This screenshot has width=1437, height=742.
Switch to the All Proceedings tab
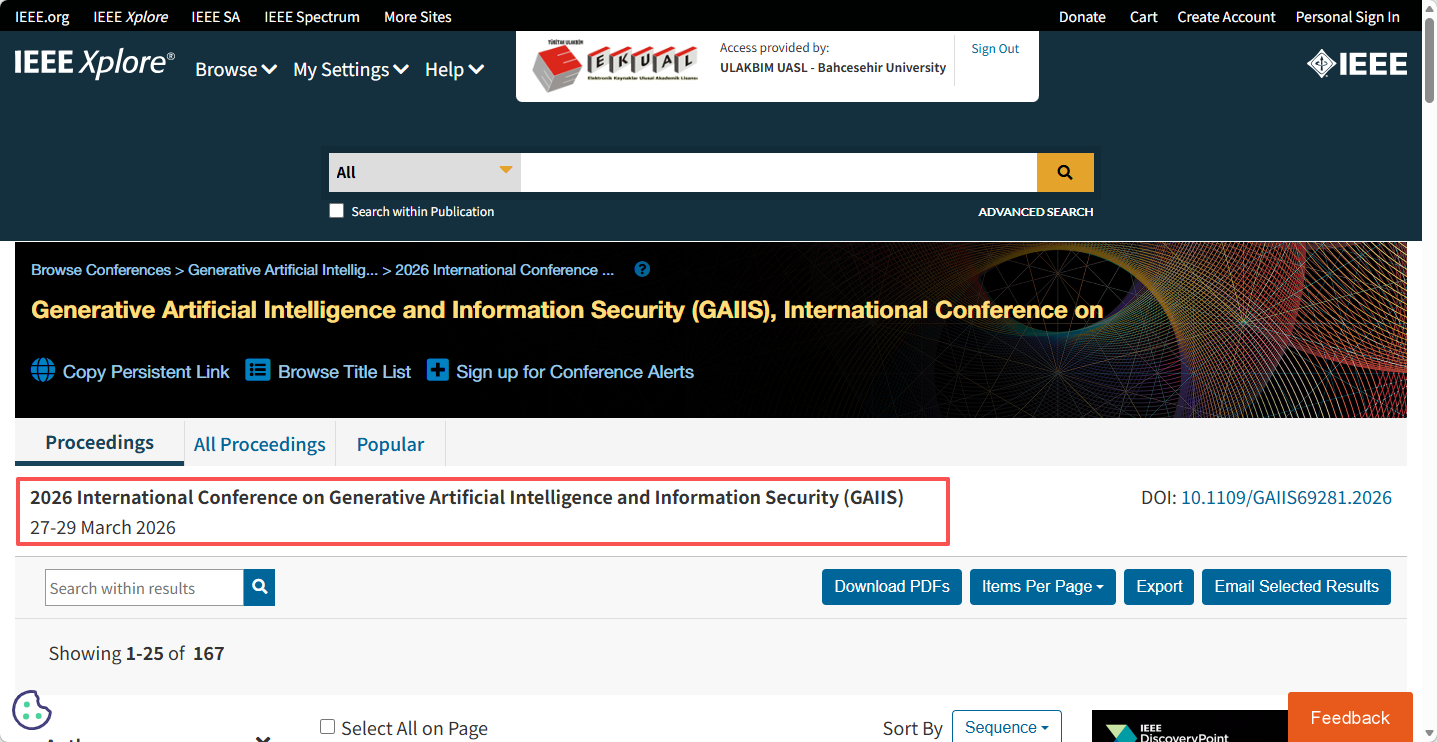tap(260, 444)
